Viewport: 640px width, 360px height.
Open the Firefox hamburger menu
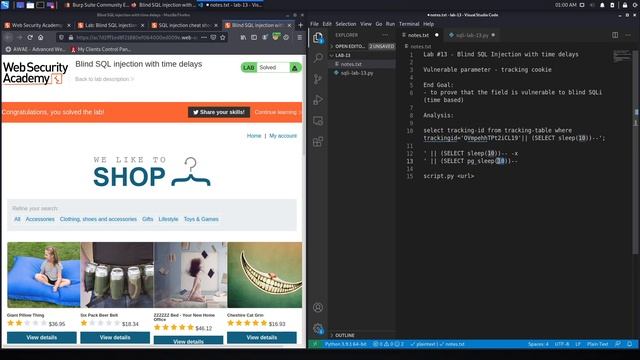tap(300, 37)
